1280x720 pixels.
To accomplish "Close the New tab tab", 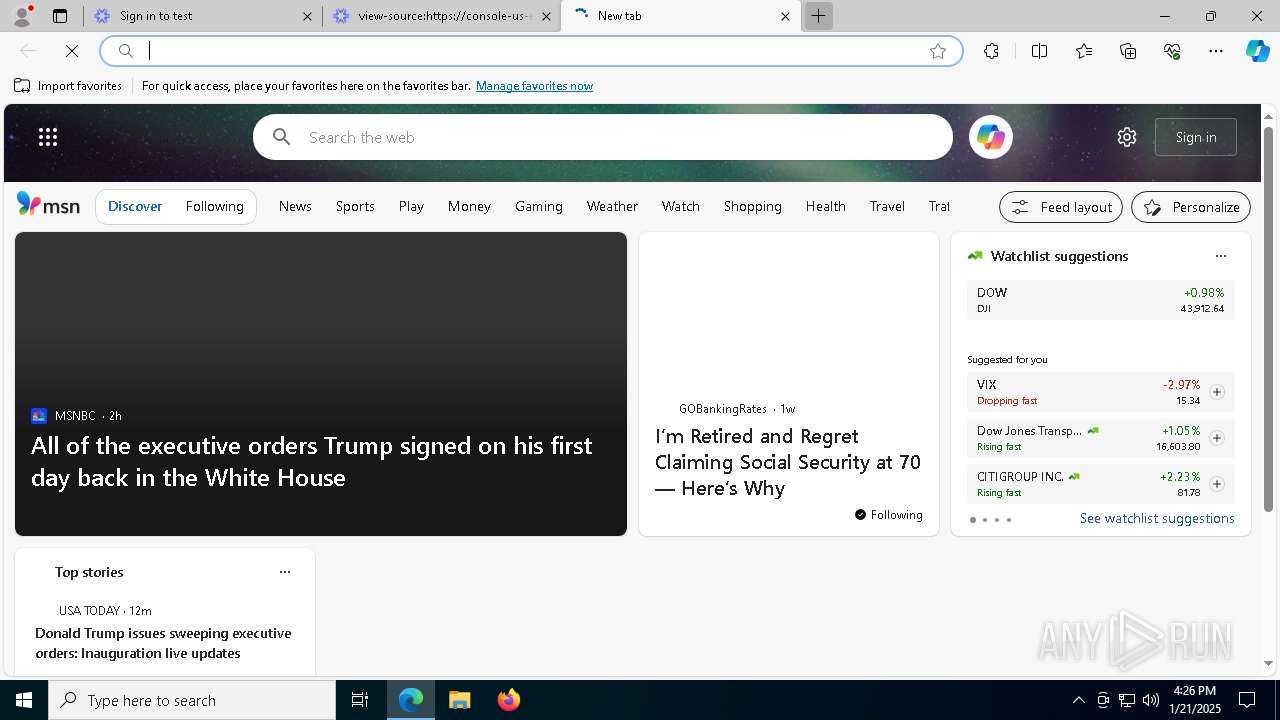I will click(785, 16).
